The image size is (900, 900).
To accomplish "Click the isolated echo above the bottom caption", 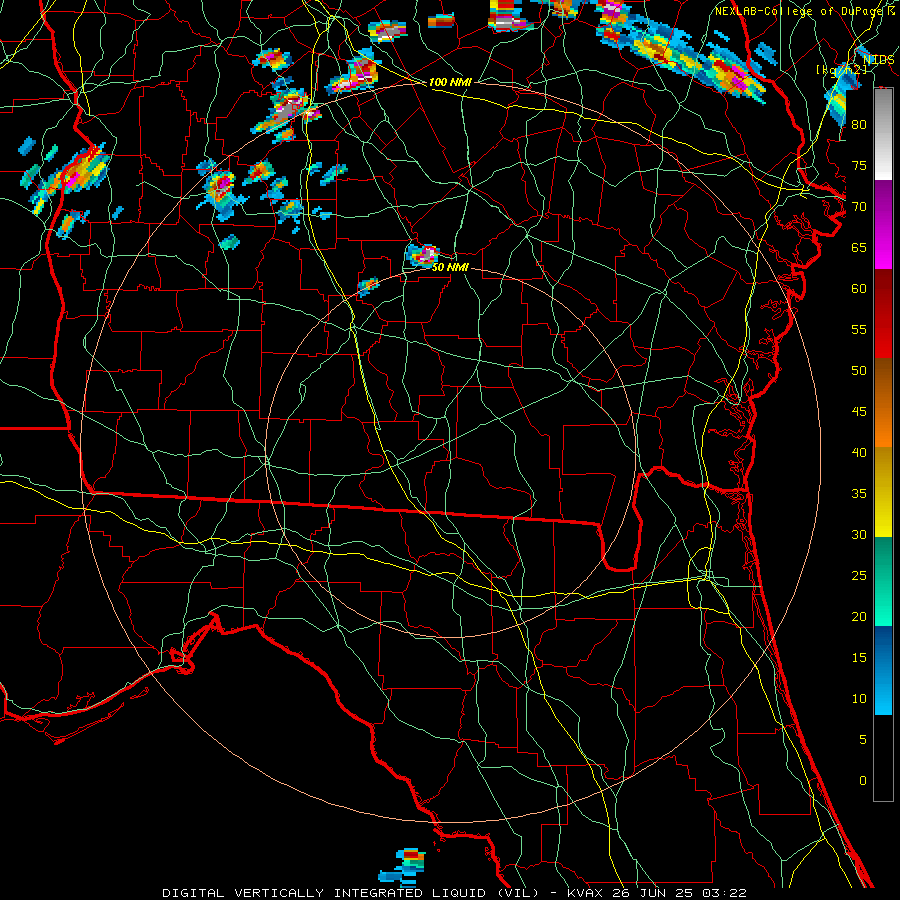I will click(x=403, y=867).
